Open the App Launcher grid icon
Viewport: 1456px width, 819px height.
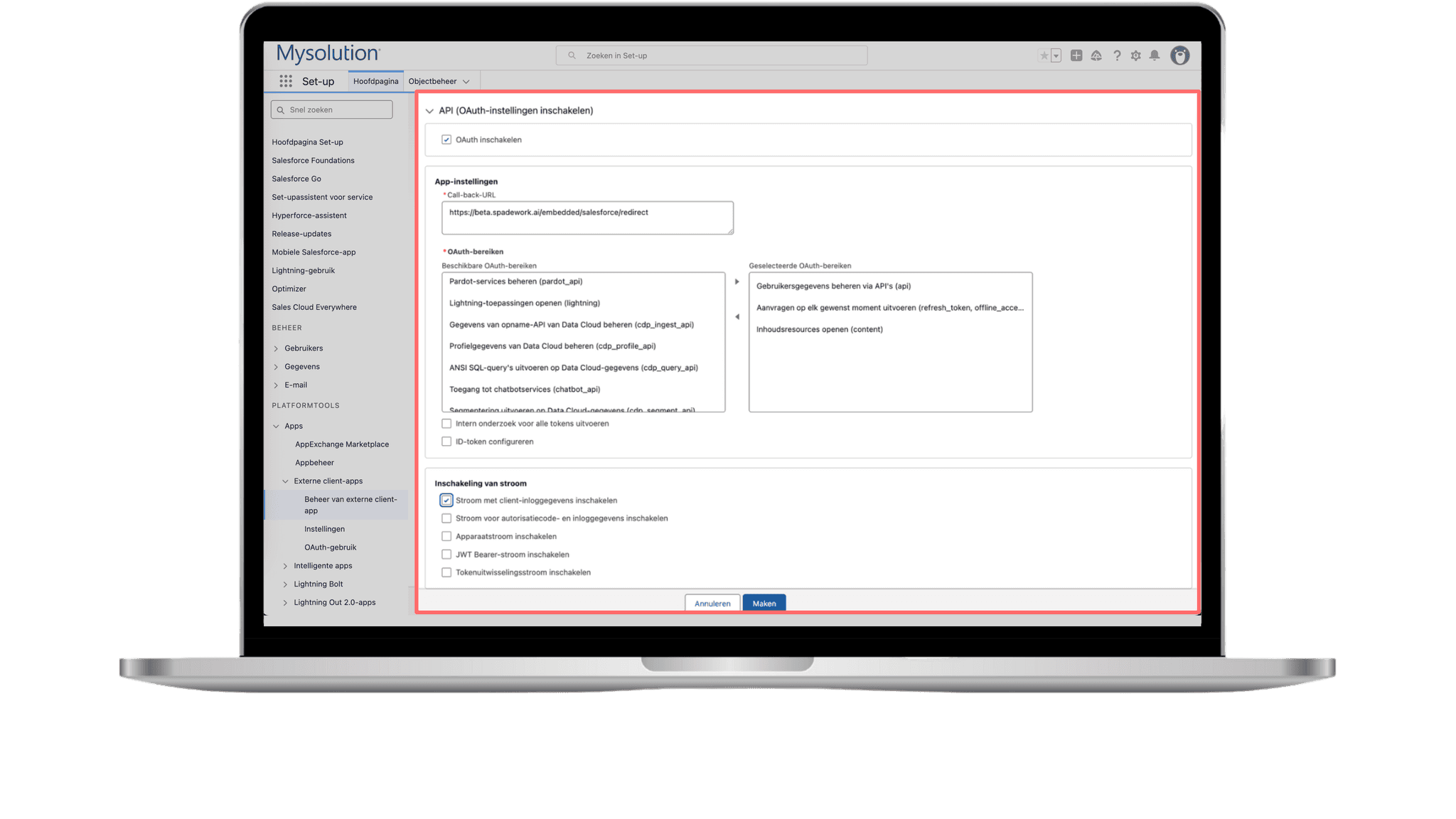pos(286,81)
